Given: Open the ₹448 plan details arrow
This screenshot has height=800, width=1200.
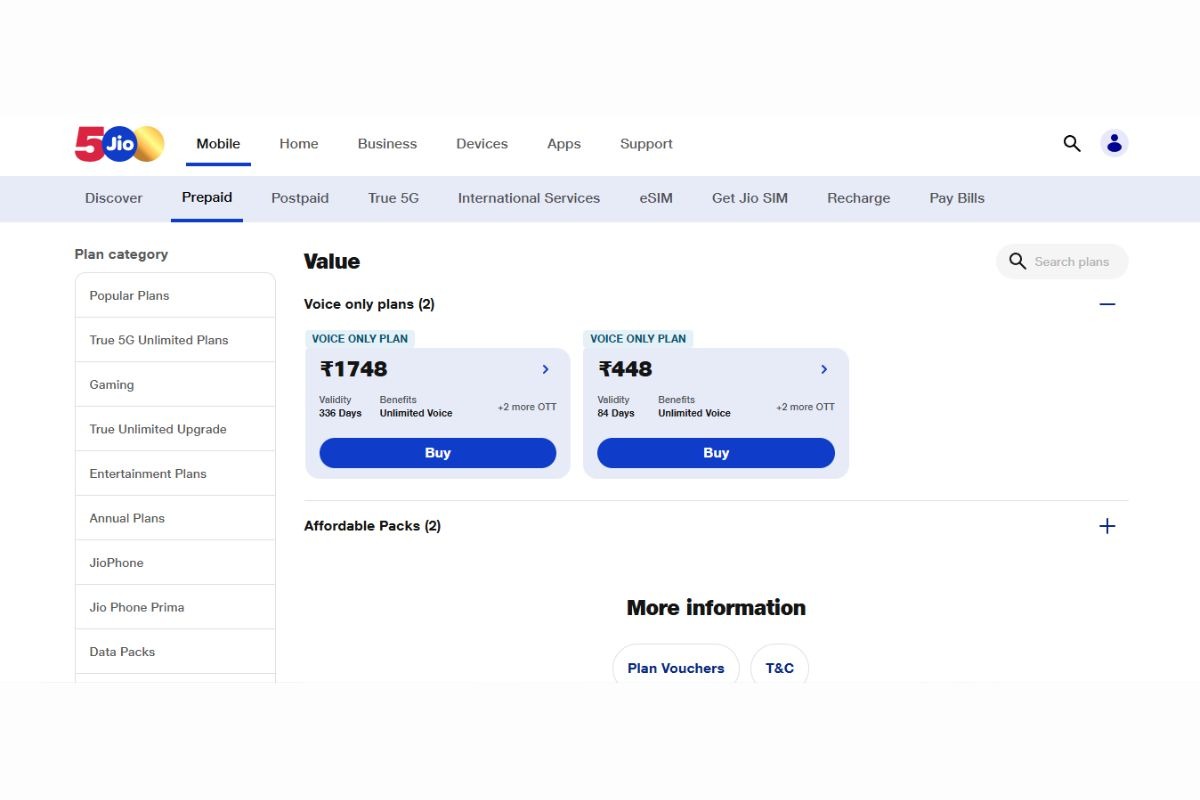Looking at the screenshot, I should [x=824, y=369].
